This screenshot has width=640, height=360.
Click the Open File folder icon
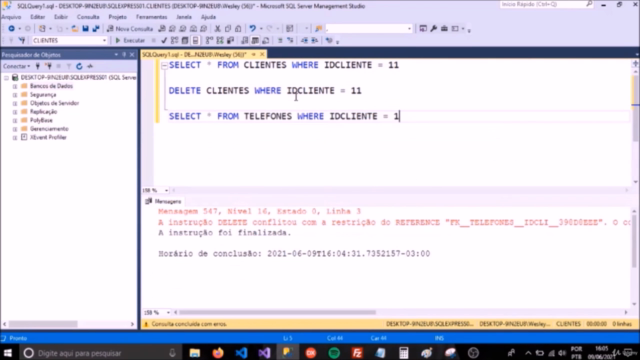point(75,29)
